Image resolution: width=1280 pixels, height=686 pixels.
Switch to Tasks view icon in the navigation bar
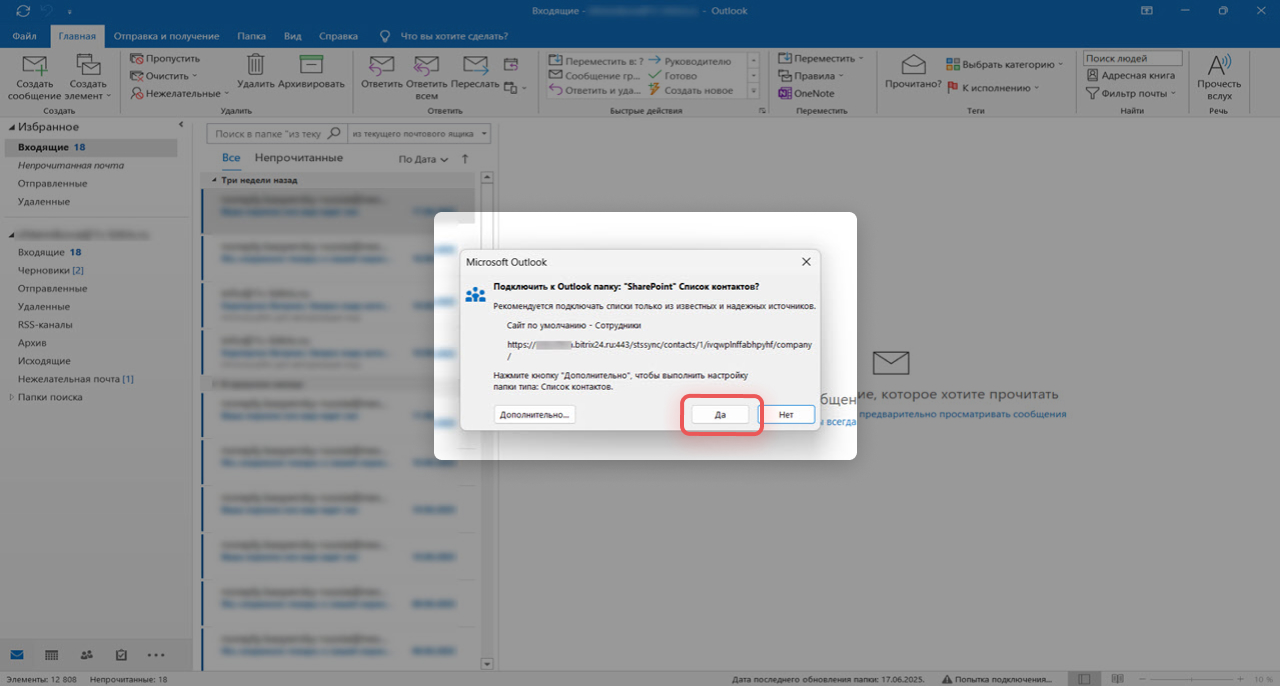(x=121, y=655)
